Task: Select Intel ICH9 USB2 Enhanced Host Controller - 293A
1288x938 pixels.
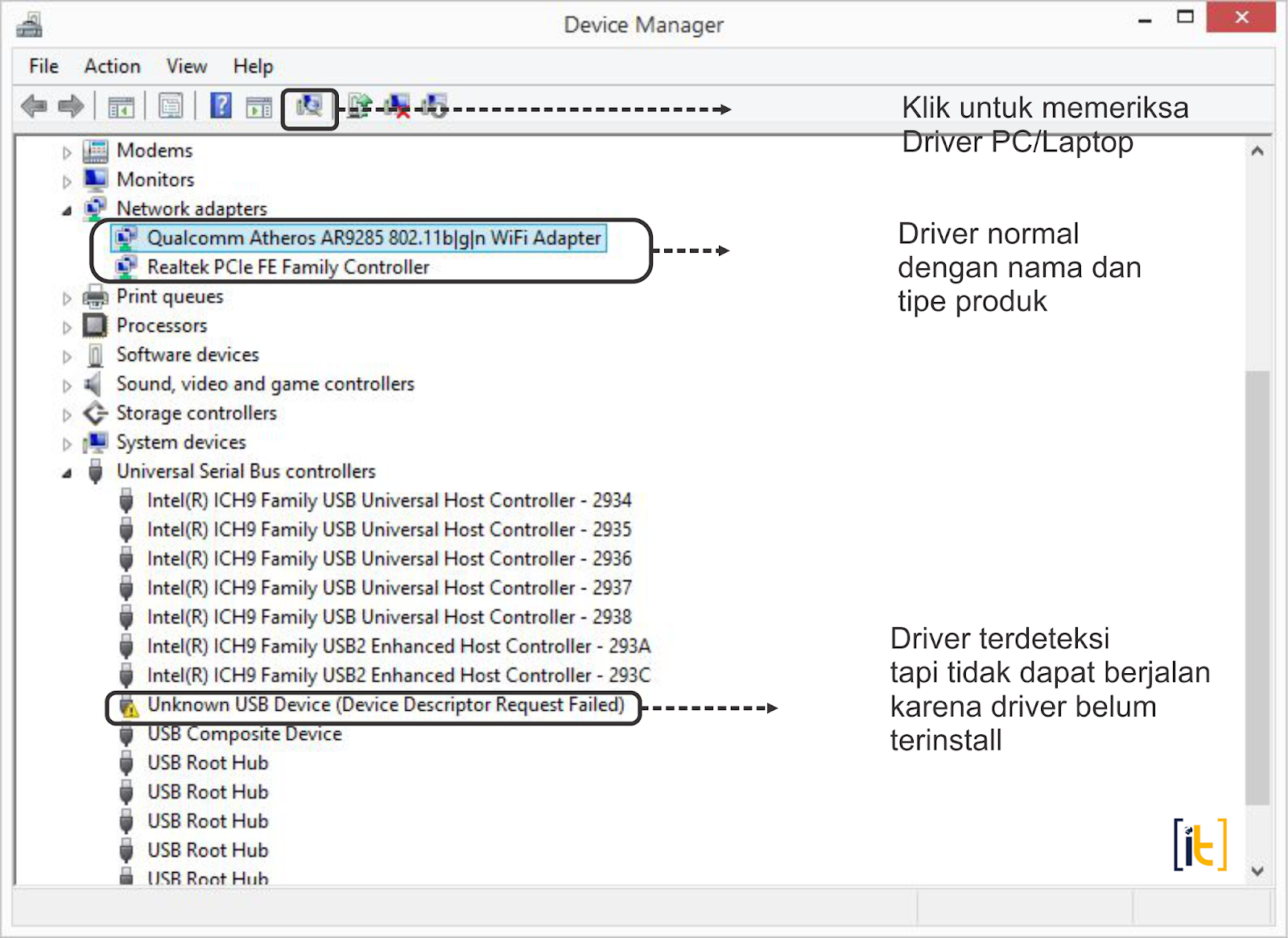Action: [398, 646]
